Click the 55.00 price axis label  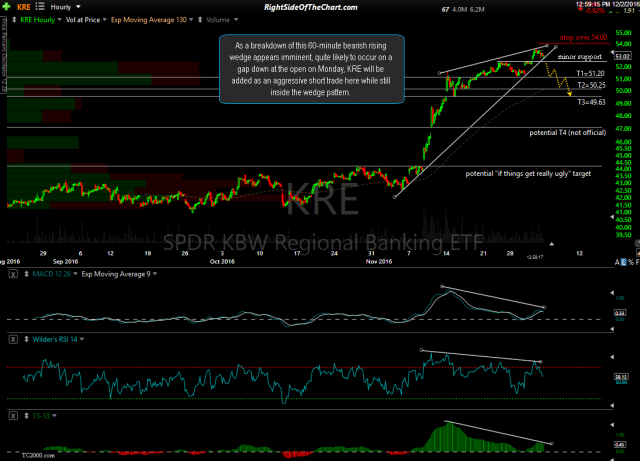tap(623, 33)
